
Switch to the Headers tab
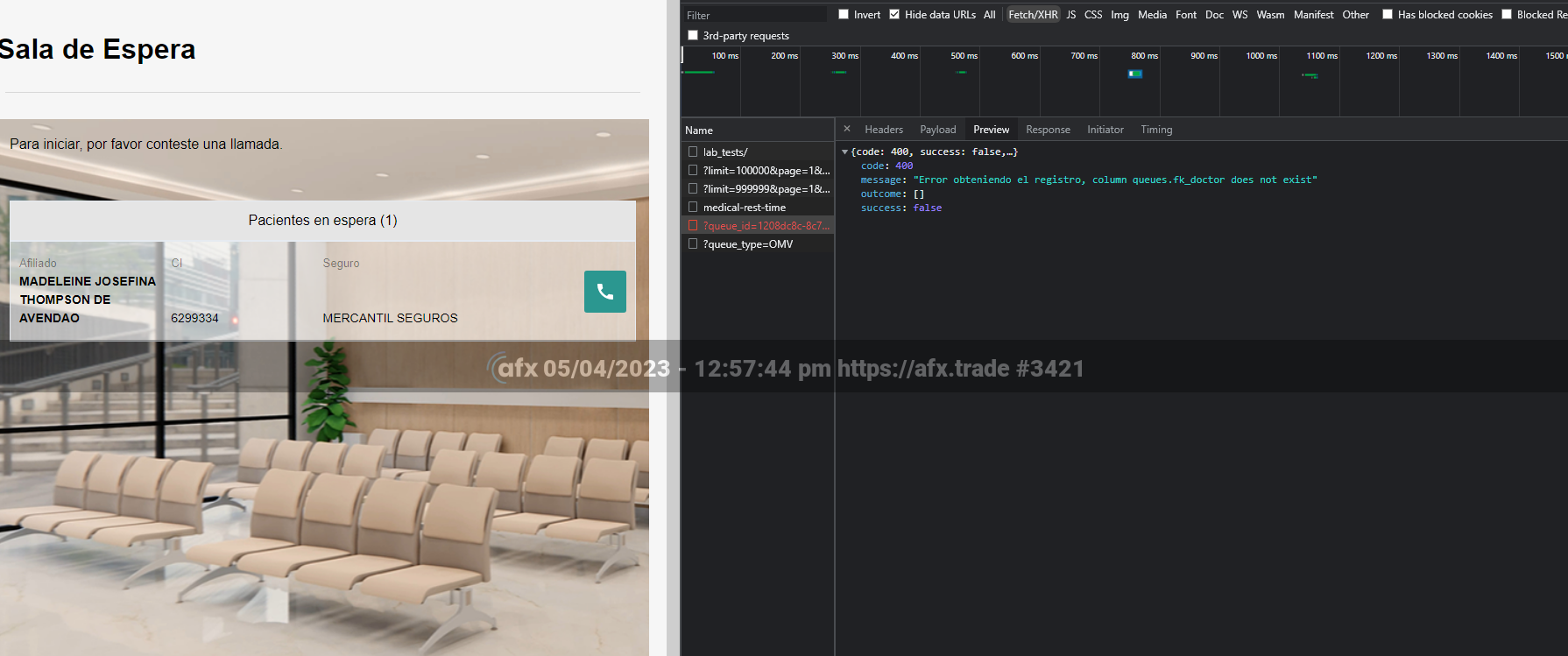pyautogui.click(x=883, y=130)
